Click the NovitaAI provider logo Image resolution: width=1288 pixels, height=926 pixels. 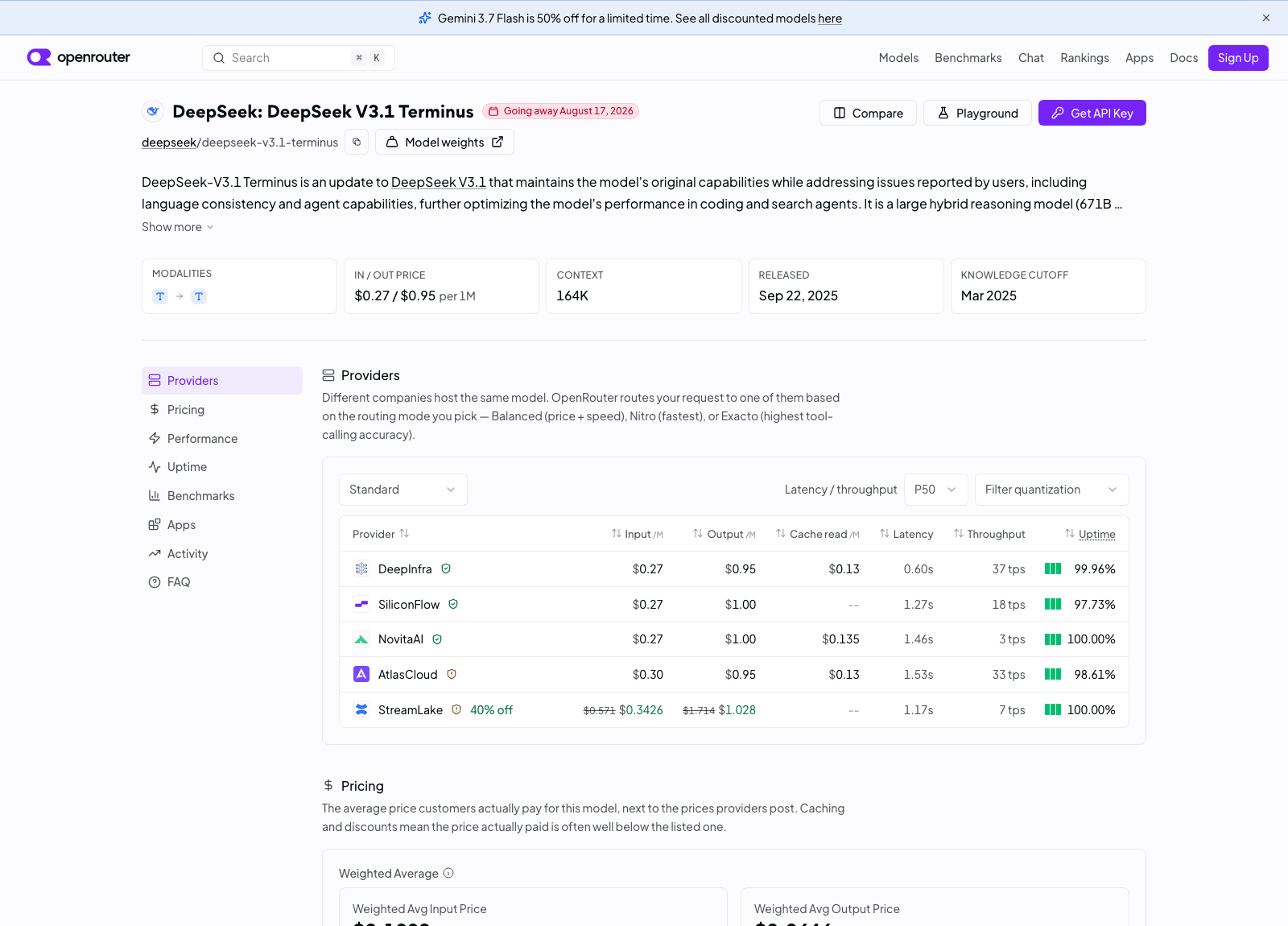pos(361,639)
